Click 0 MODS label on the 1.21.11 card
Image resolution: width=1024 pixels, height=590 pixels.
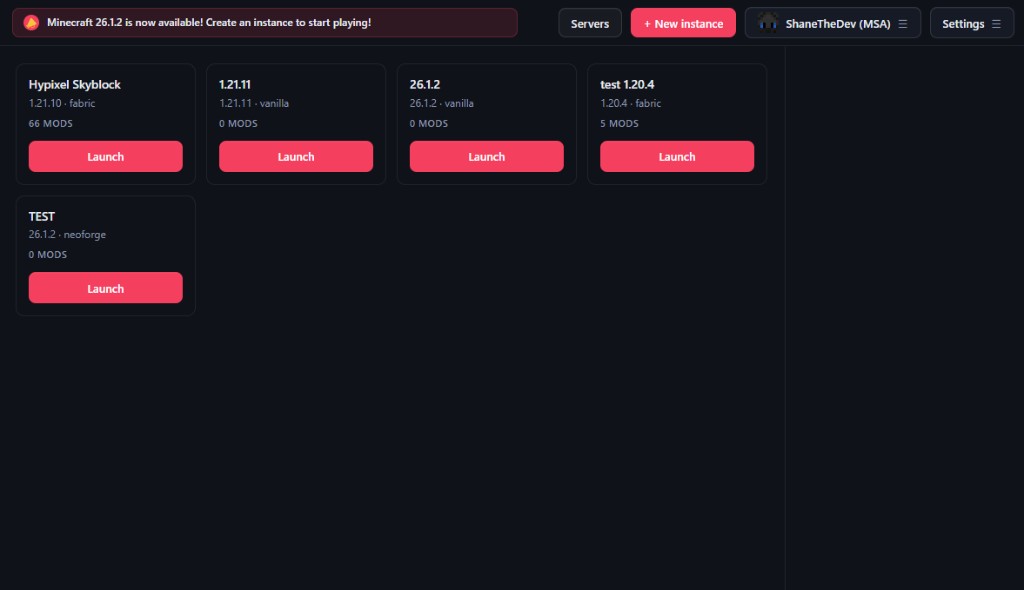pos(238,123)
